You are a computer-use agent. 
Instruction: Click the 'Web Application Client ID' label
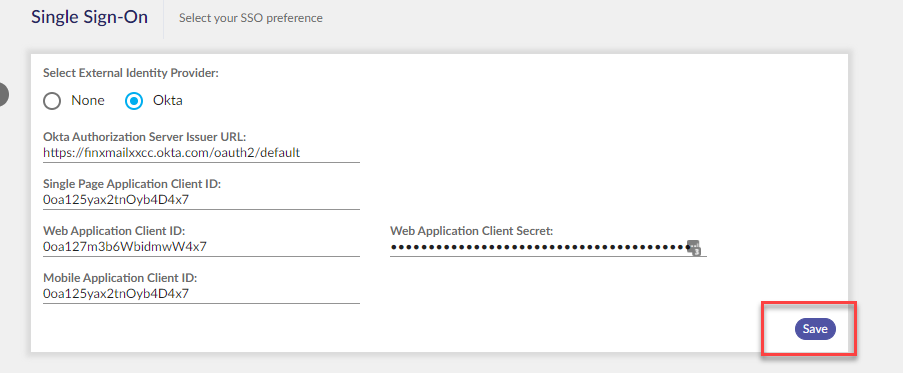pos(114,231)
